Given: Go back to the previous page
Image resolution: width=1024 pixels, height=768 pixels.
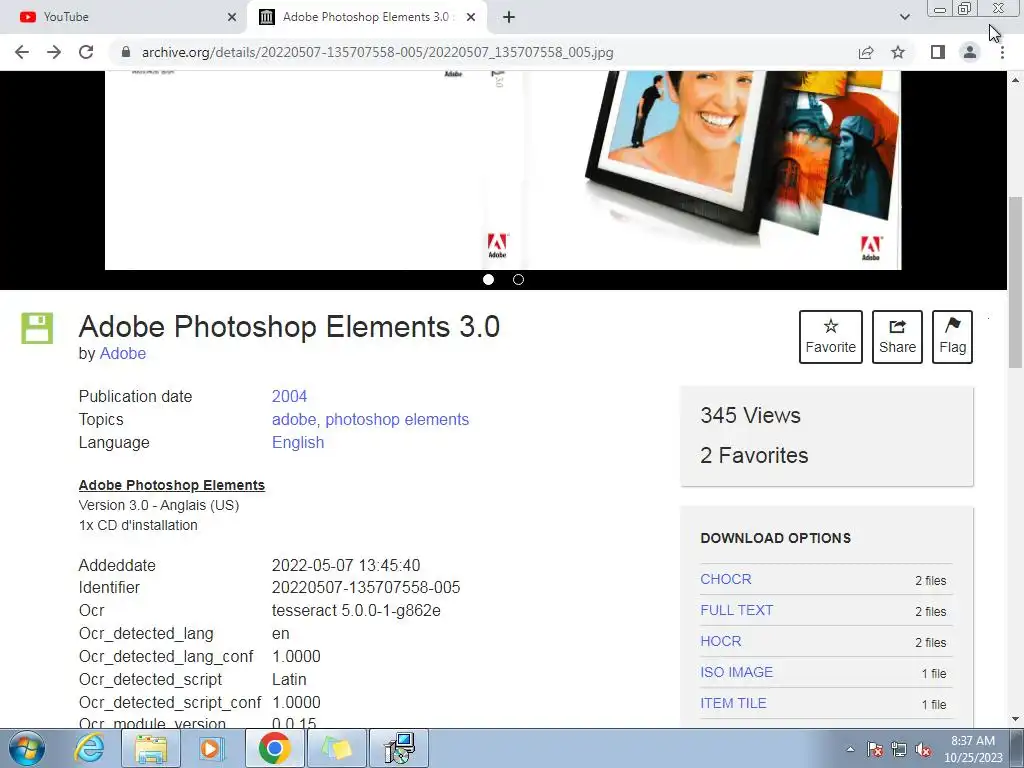Looking at the screenshot, I should [22, 52].
